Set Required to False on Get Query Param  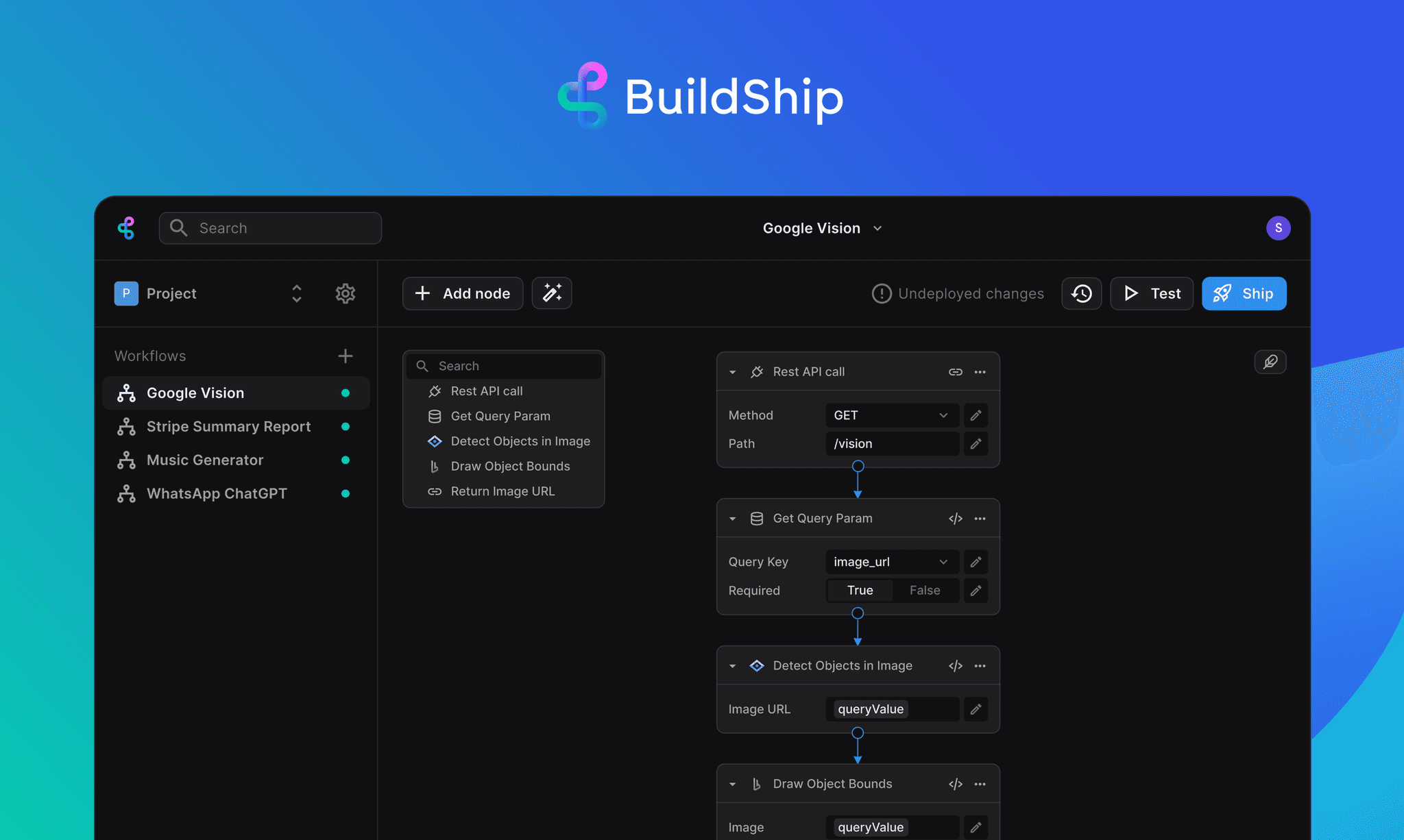[x=925, y=590]
